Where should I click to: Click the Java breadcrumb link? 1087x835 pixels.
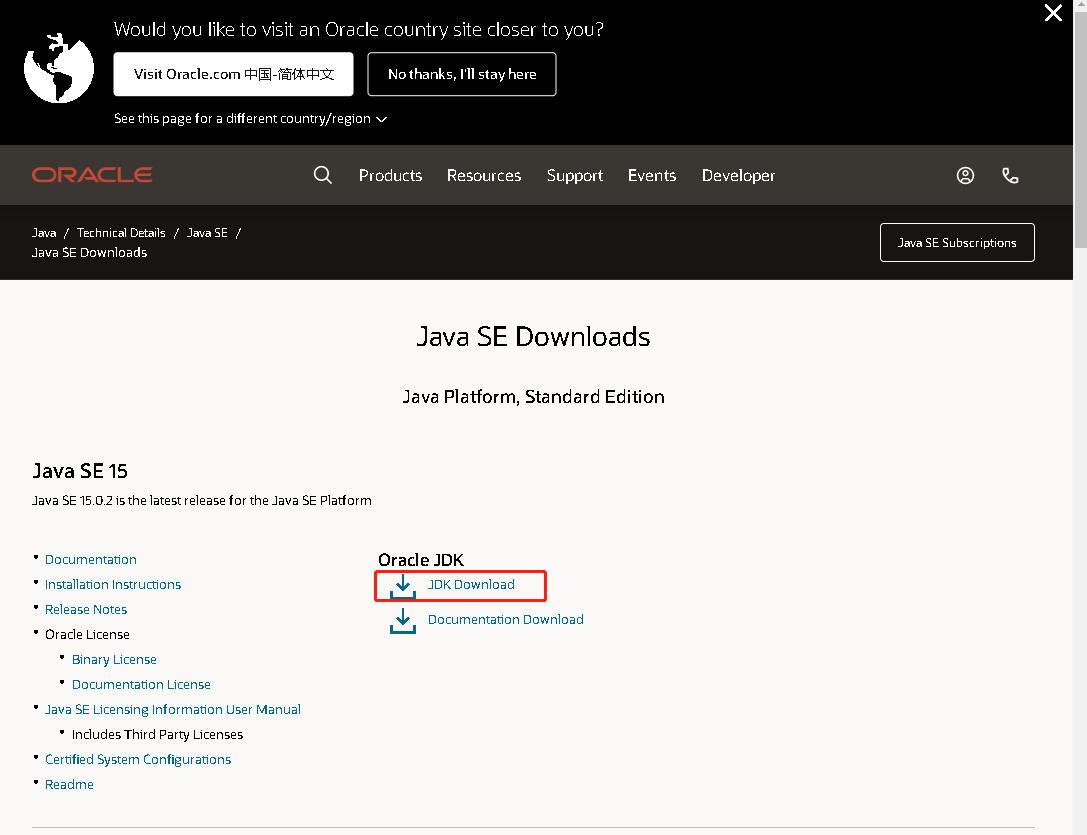click(x=44, y=232)
